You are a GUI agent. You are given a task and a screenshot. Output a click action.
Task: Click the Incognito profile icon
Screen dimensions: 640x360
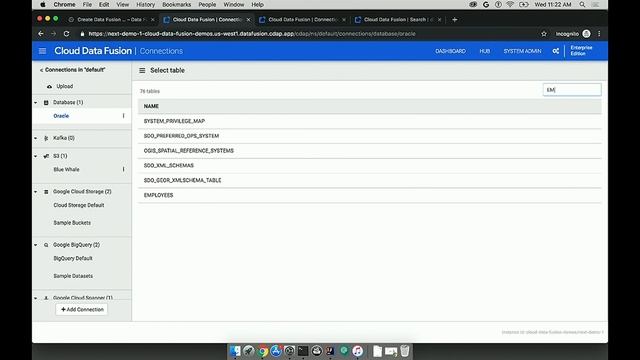pyautogui.click(x=587, y=34)
